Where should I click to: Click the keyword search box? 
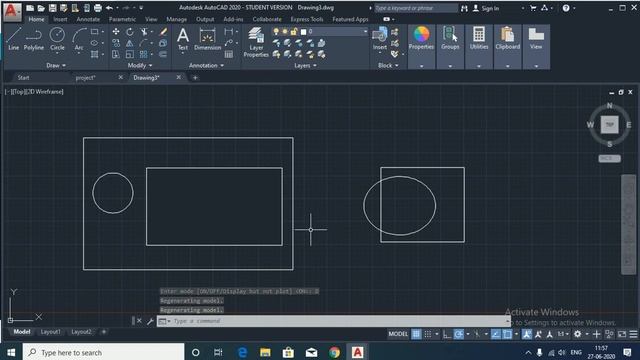[x=416, y=8]
